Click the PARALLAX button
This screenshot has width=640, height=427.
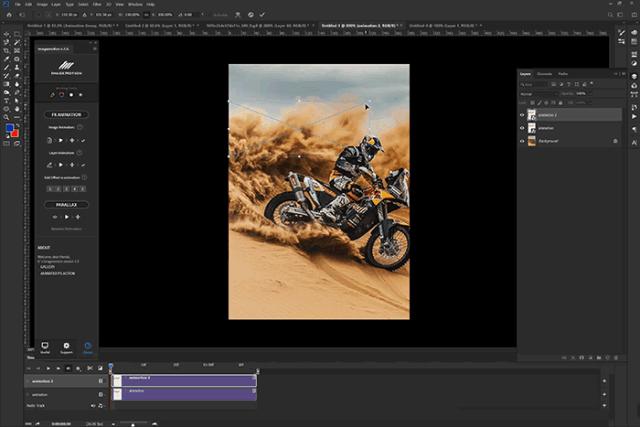click(66, 204)
